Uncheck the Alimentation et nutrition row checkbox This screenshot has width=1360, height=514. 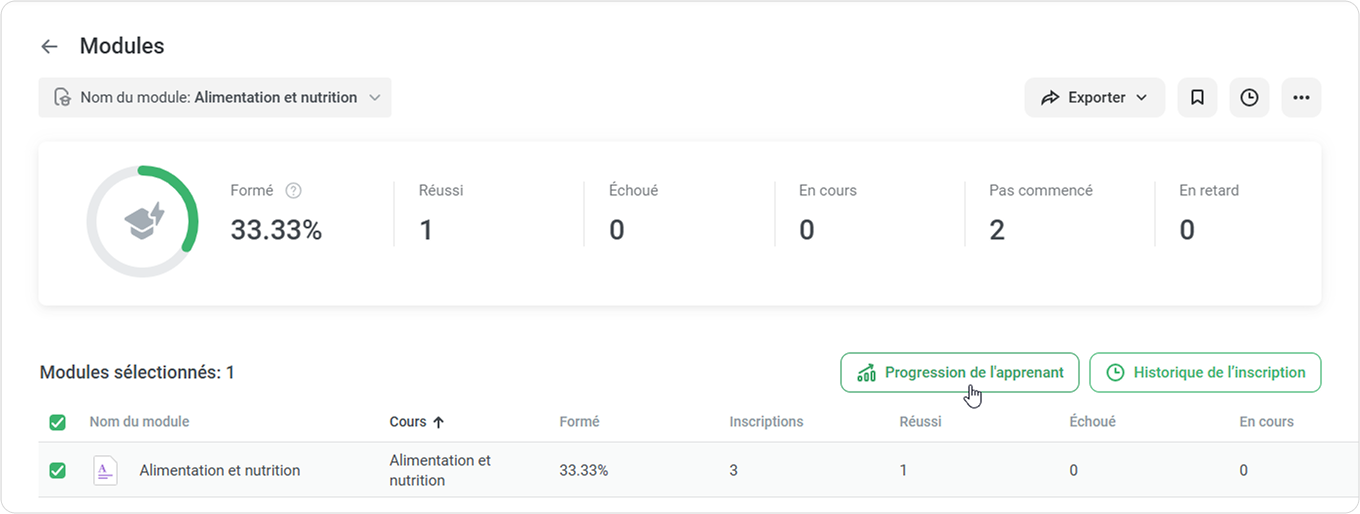pos(58,470)
